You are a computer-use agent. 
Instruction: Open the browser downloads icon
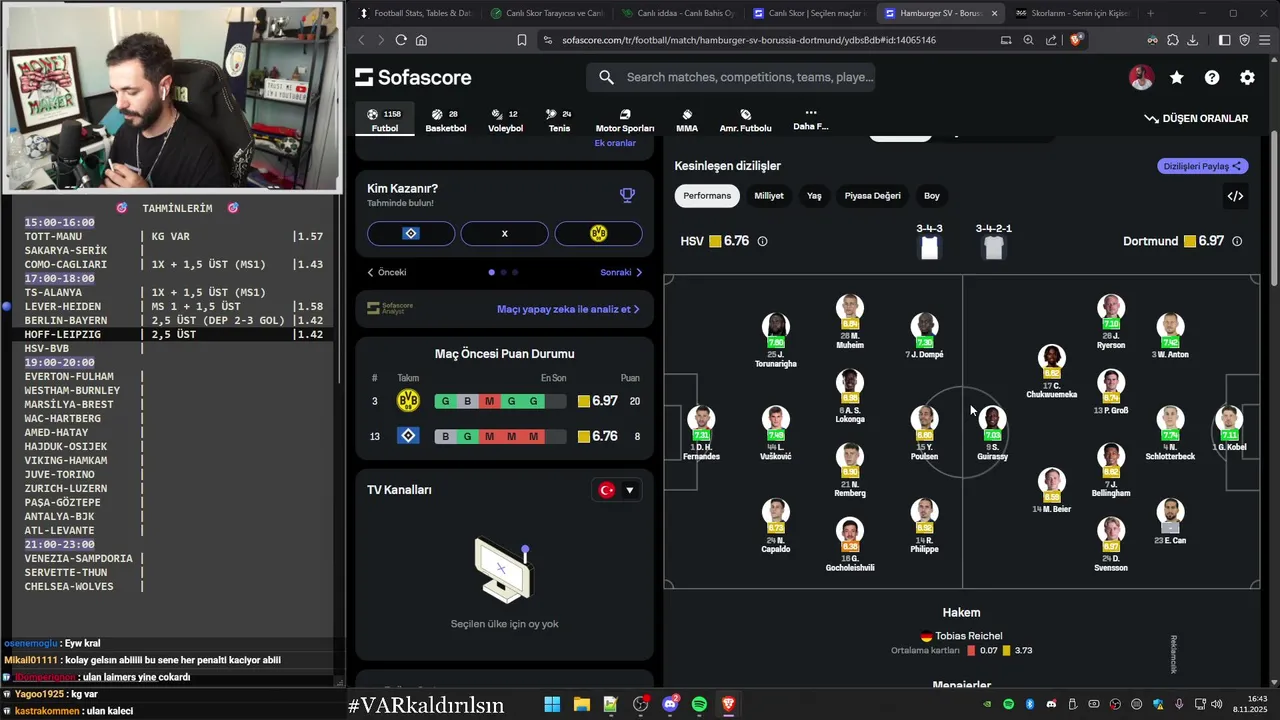pos(1192,40)
